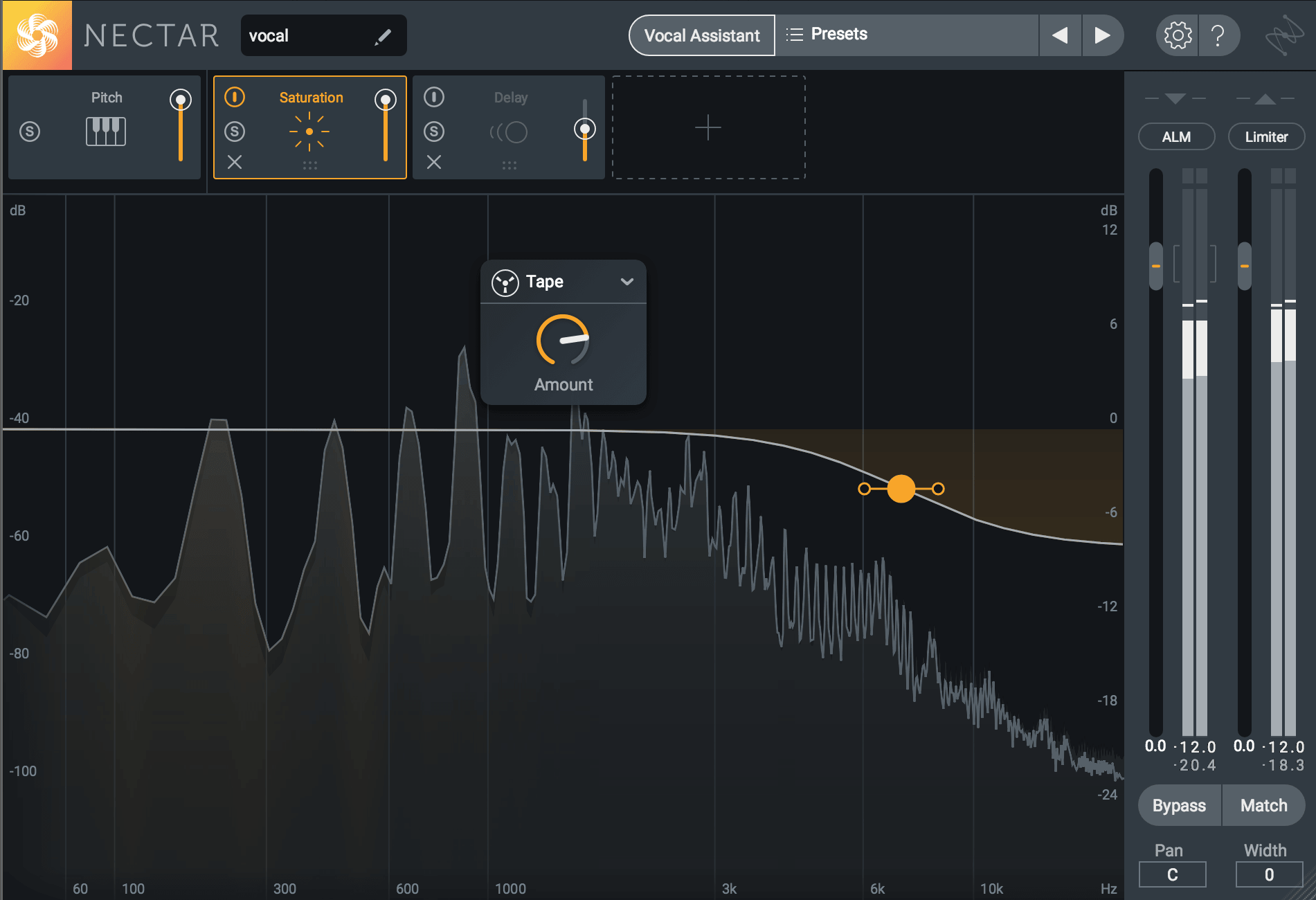Add a new module with plus slot

(708, 127)
